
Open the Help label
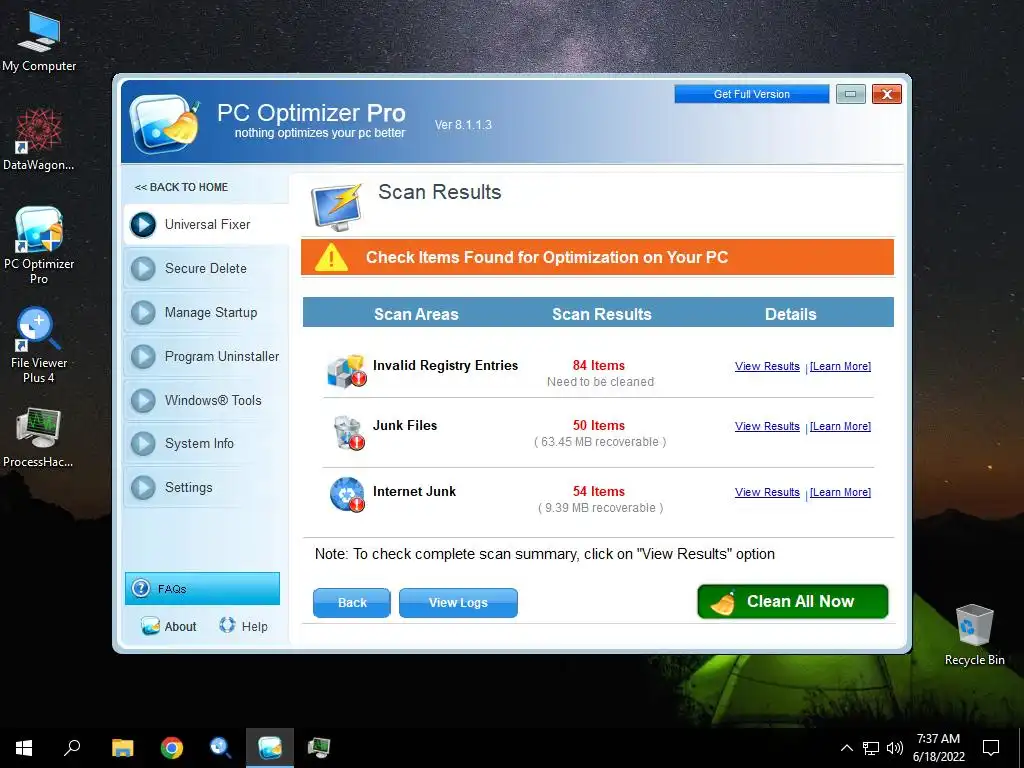255,627
